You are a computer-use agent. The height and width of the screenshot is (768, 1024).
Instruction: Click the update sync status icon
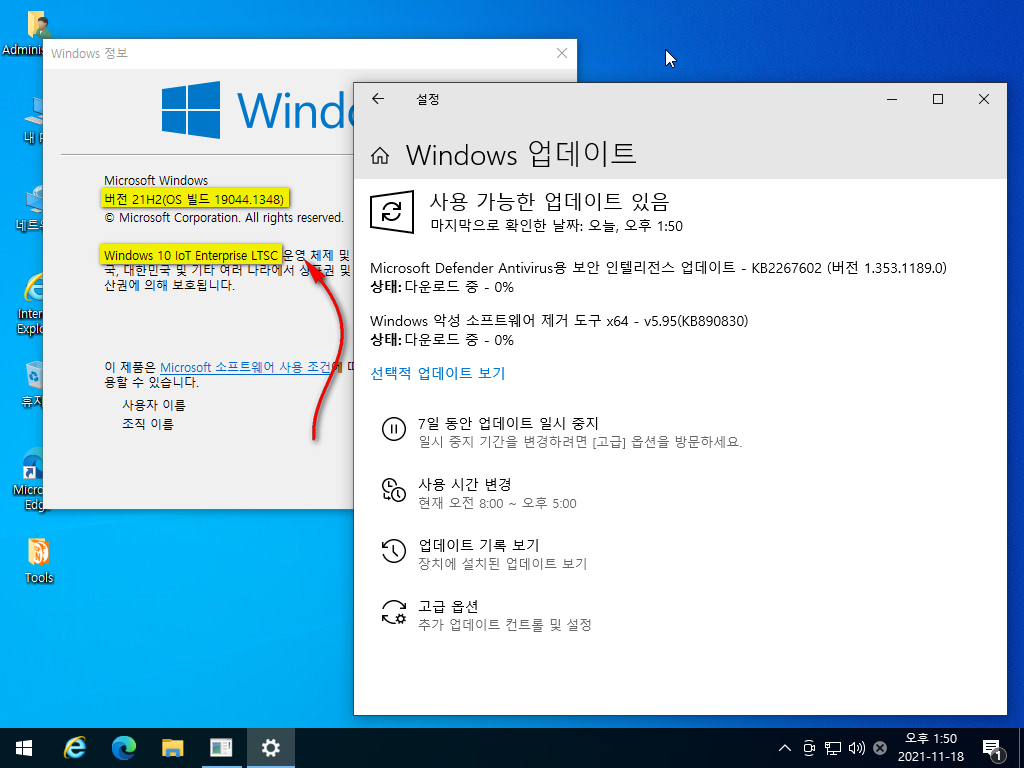click(392, 211)
